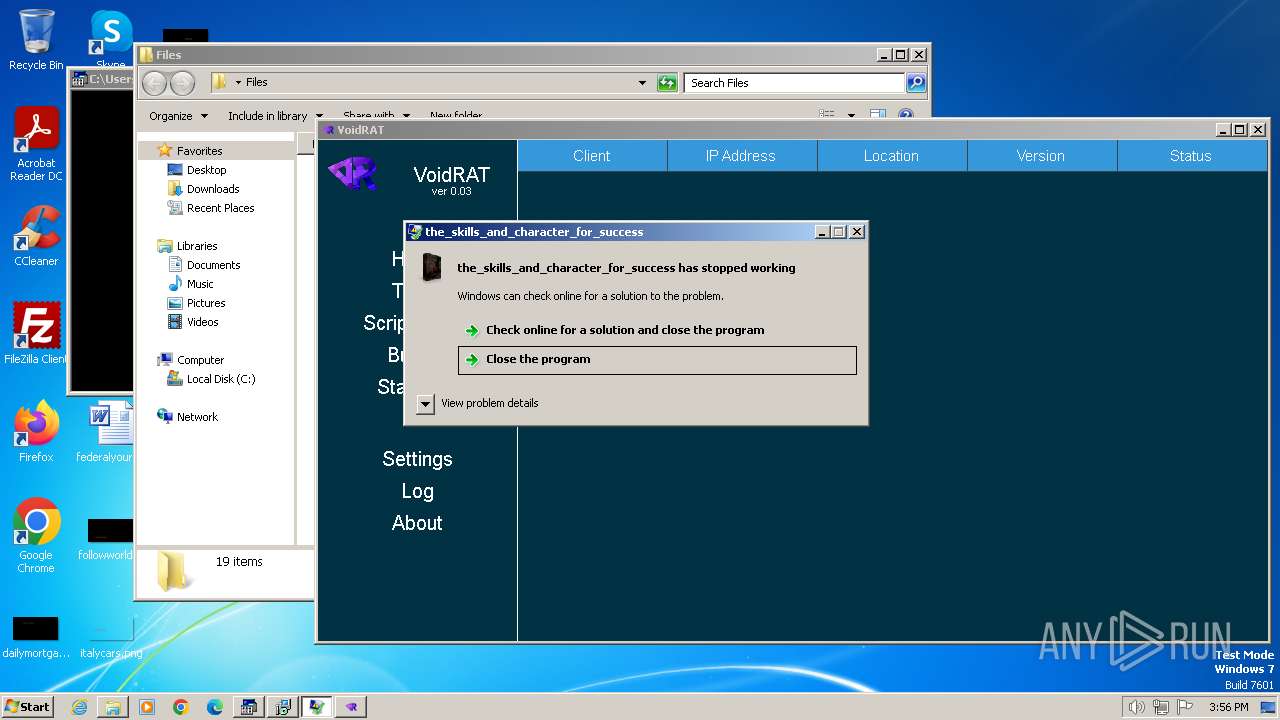Image resolution: width=1280 pixels, height=720 pixels.
Task: Open Acrobat Reader DC desktop shortcut
Action: click(x=36, y=143)
